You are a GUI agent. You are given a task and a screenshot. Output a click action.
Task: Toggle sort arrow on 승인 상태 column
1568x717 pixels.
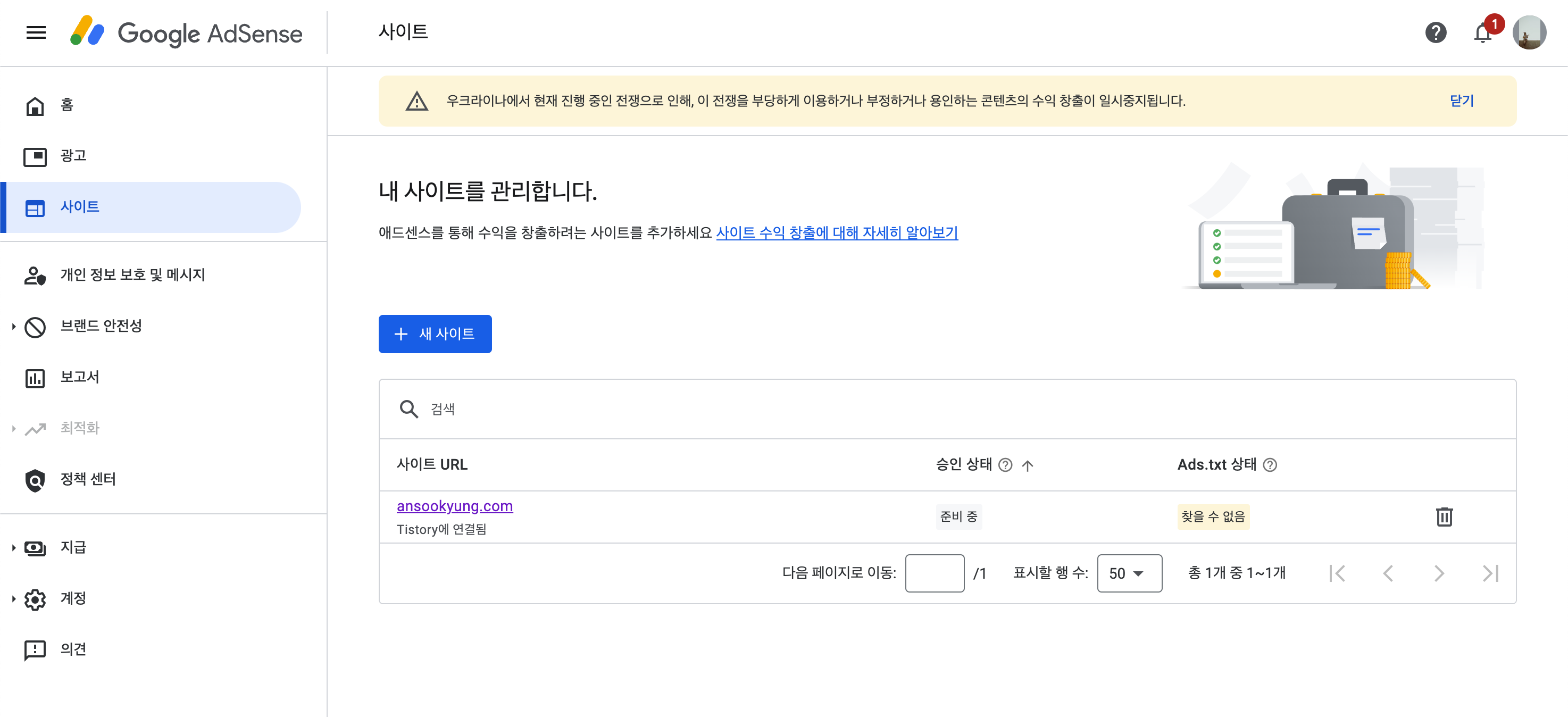[x=1028, y=465]
